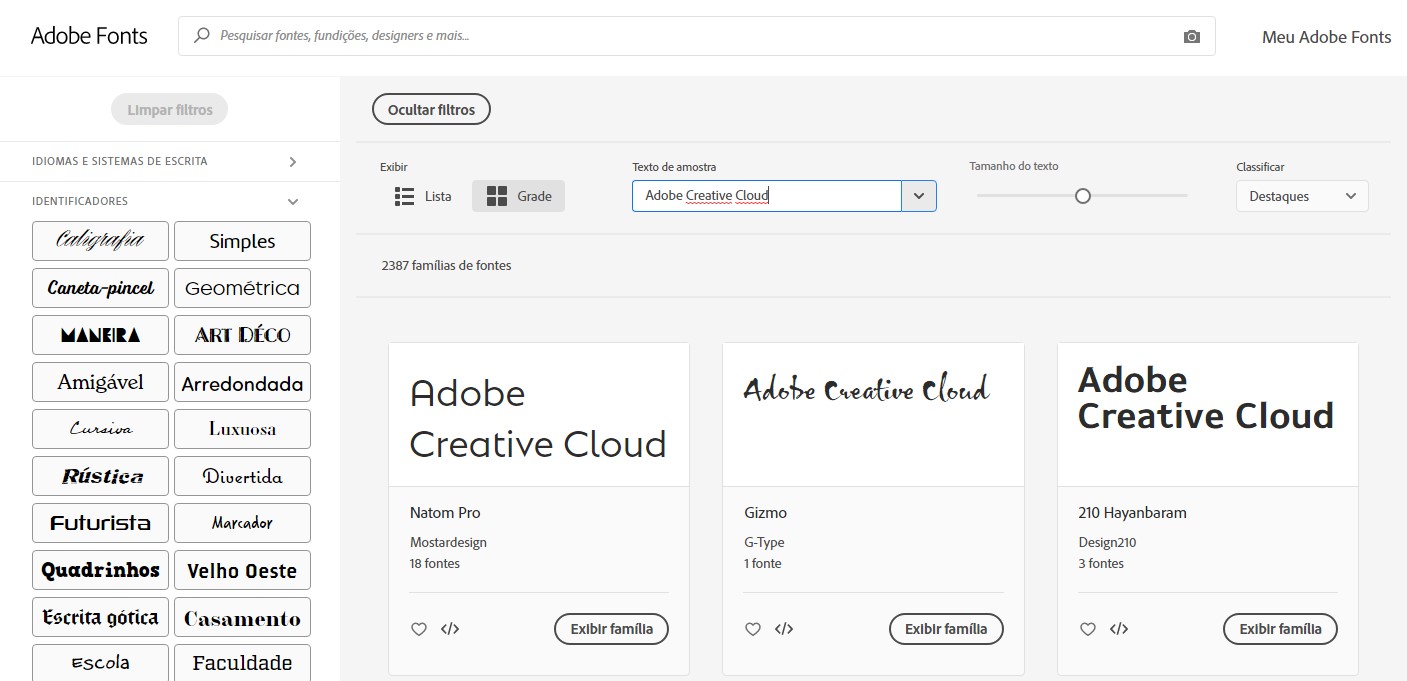Toggle the Amigável tag filter
The width and height of the screenshot is (1407, 681).
[x=100, y=382]
